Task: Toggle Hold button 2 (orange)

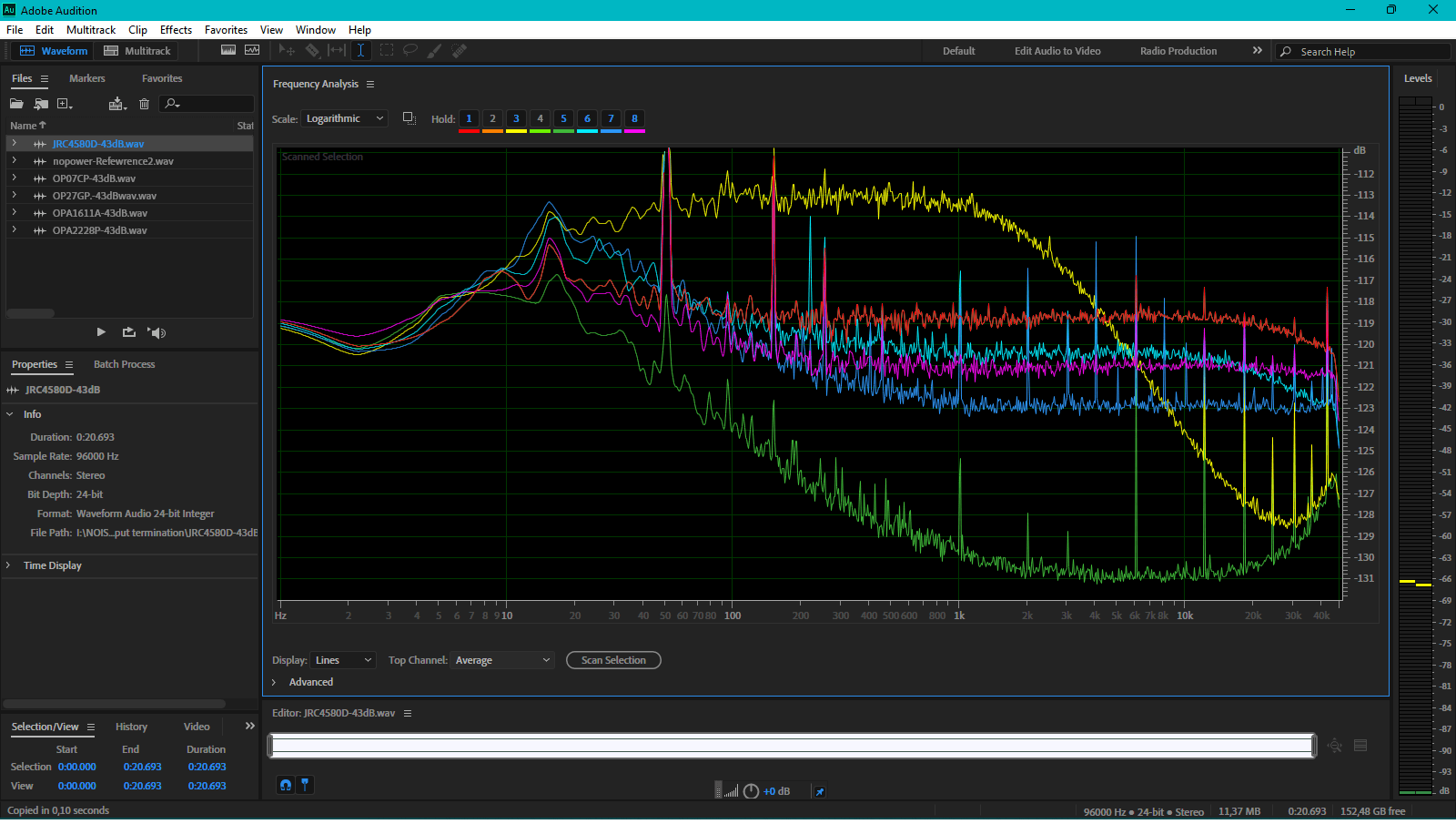Action: (x=492, y=118)
